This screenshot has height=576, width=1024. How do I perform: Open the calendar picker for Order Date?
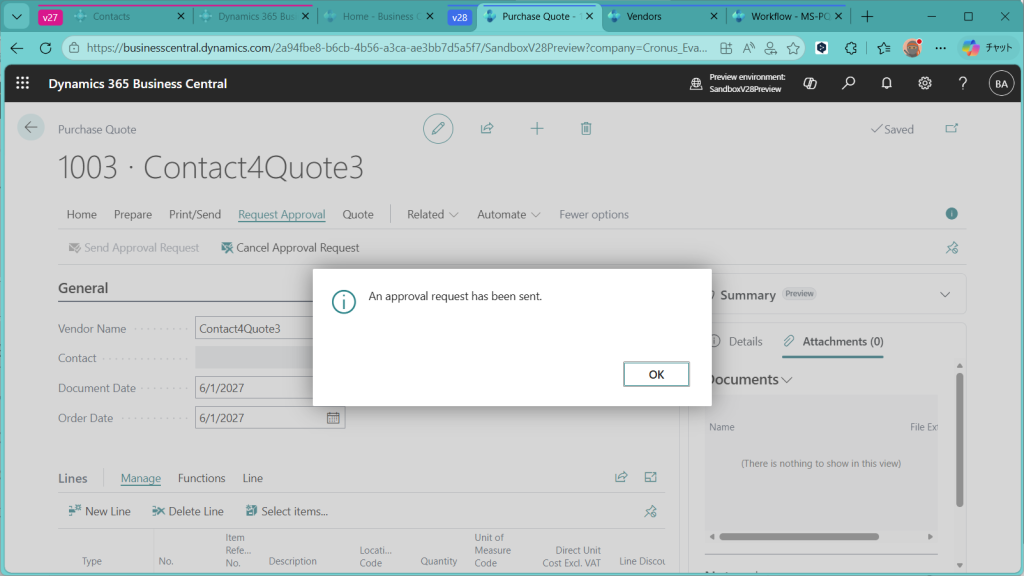coord(334,418)
